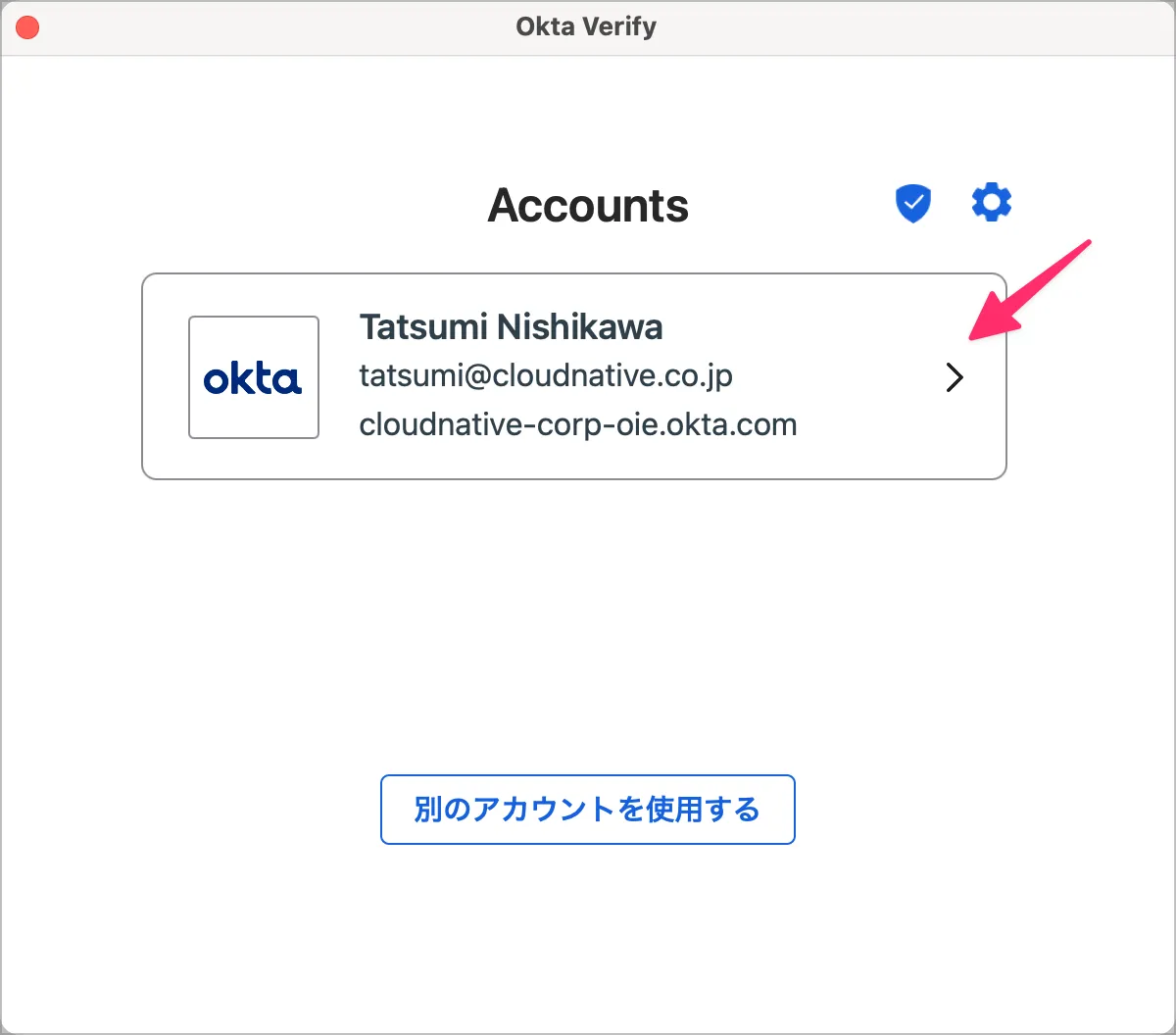Screen dimensions: 1176x1035
Task: Click the Okta Verify window title
Action: [x=586, y=26]
